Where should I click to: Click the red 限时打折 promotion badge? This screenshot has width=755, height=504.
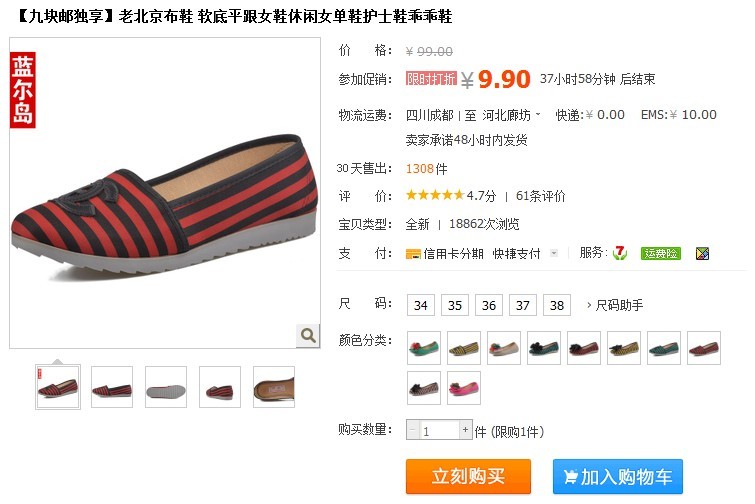431,78
